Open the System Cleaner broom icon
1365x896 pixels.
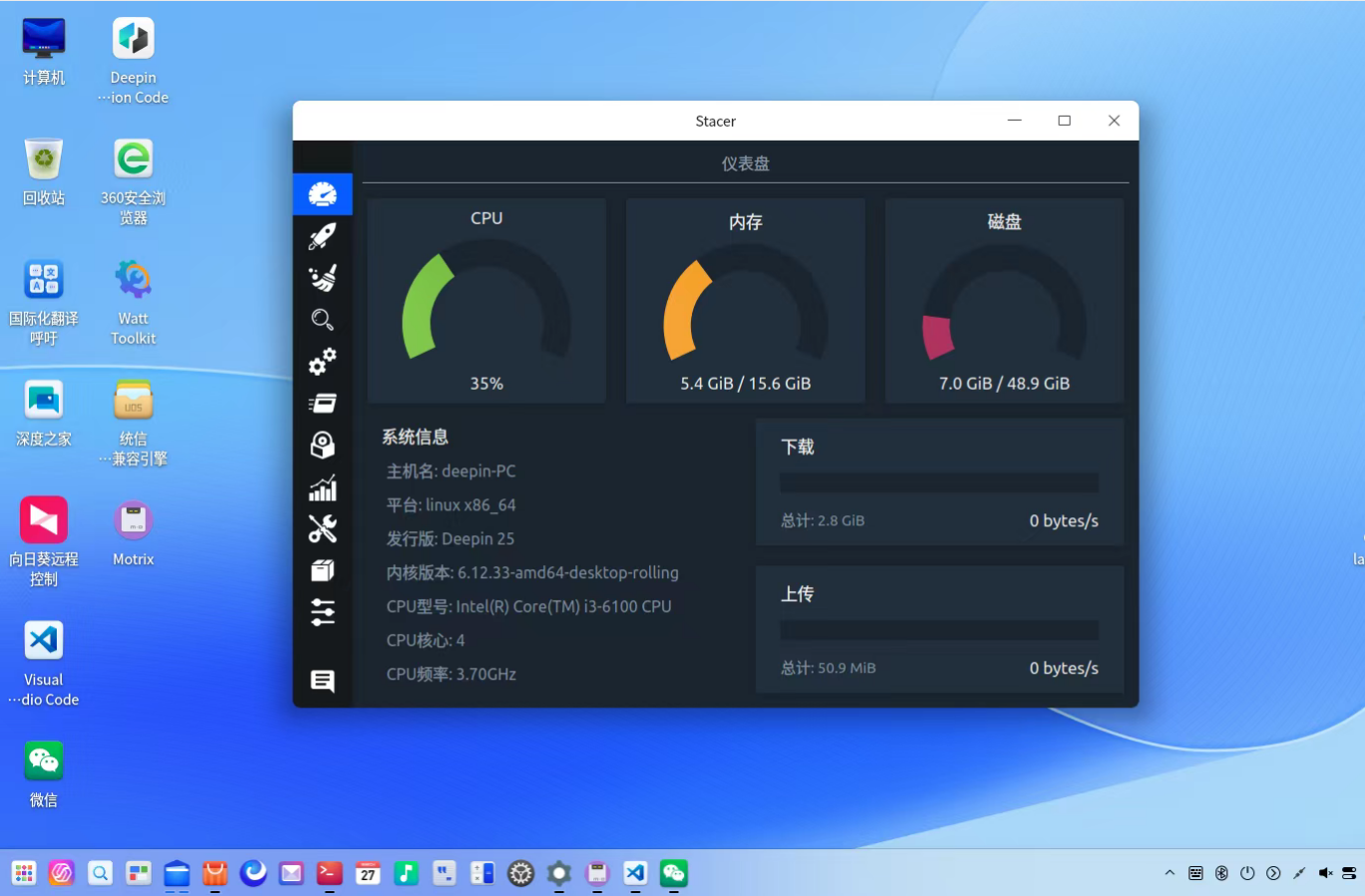coord(322,278)
